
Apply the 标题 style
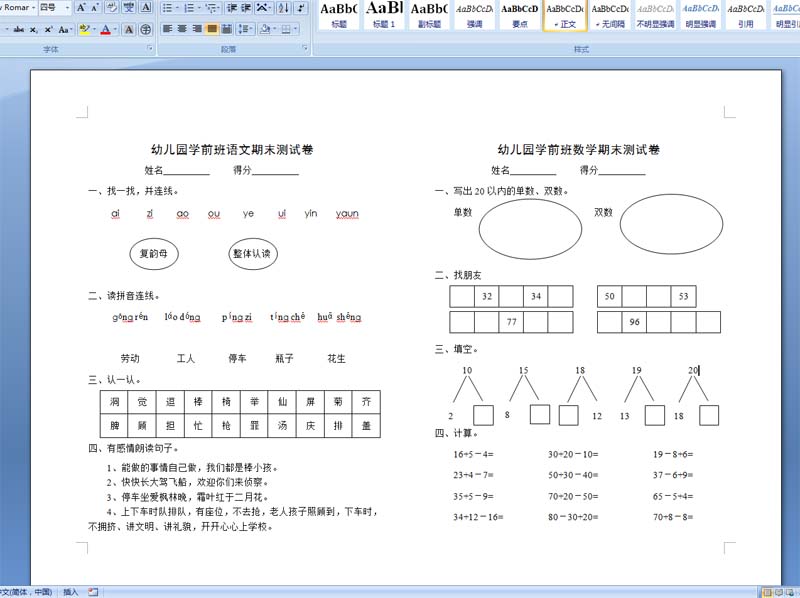coord(339,15)
